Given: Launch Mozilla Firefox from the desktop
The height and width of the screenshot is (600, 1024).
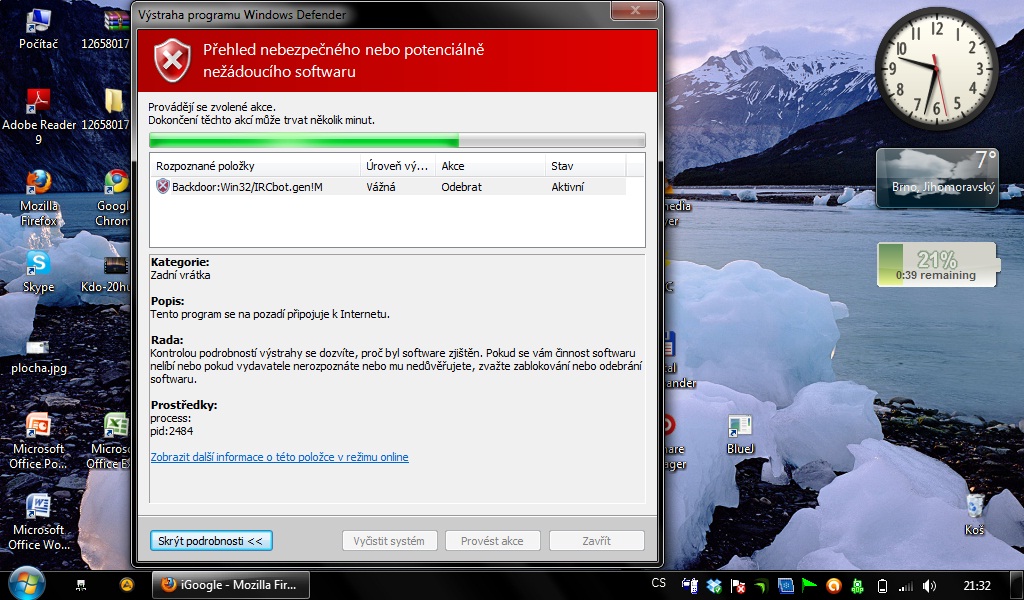Looking at the screenshot, I should tap(38, 198).
